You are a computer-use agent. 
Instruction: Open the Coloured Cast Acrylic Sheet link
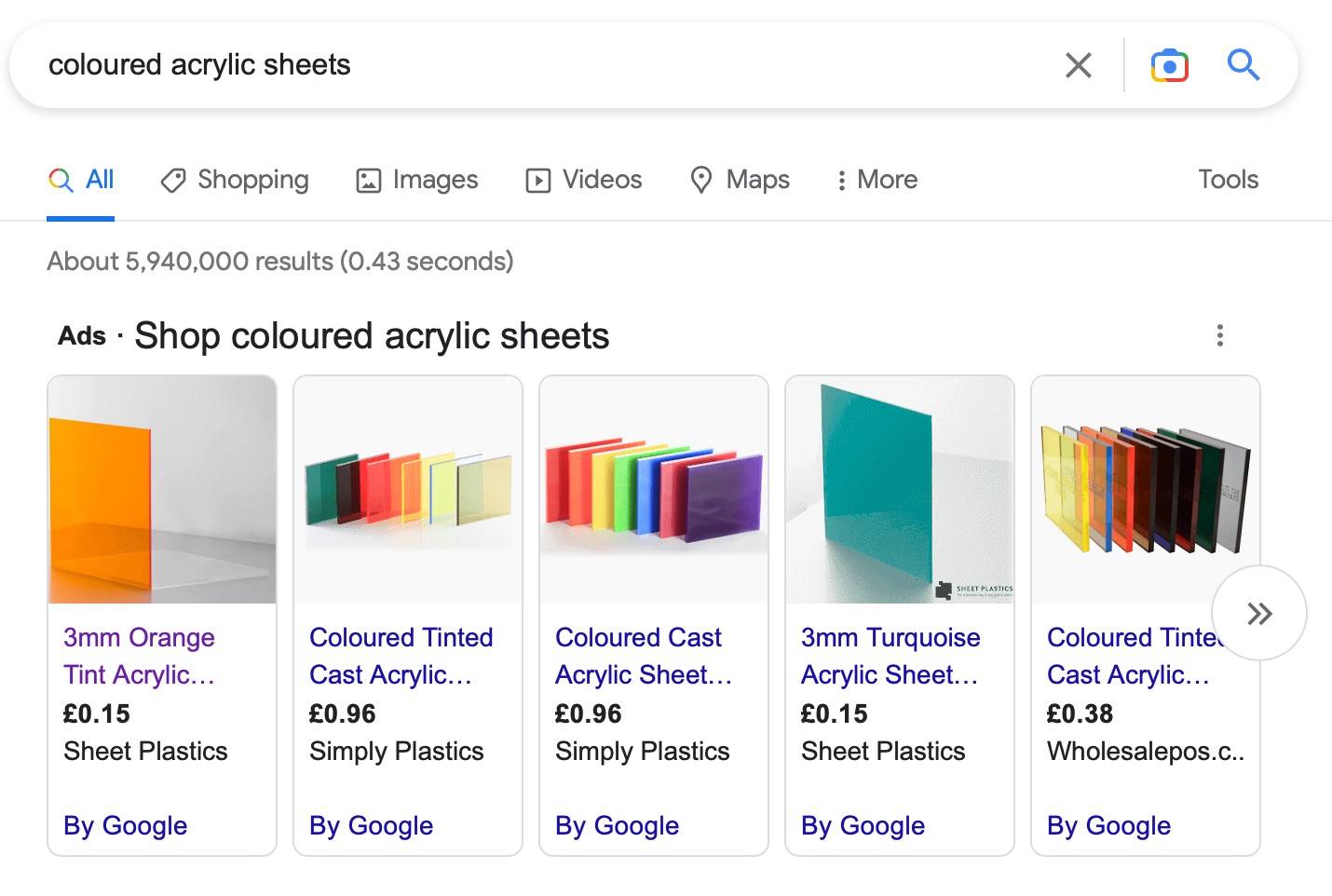(x=644, y=656)
